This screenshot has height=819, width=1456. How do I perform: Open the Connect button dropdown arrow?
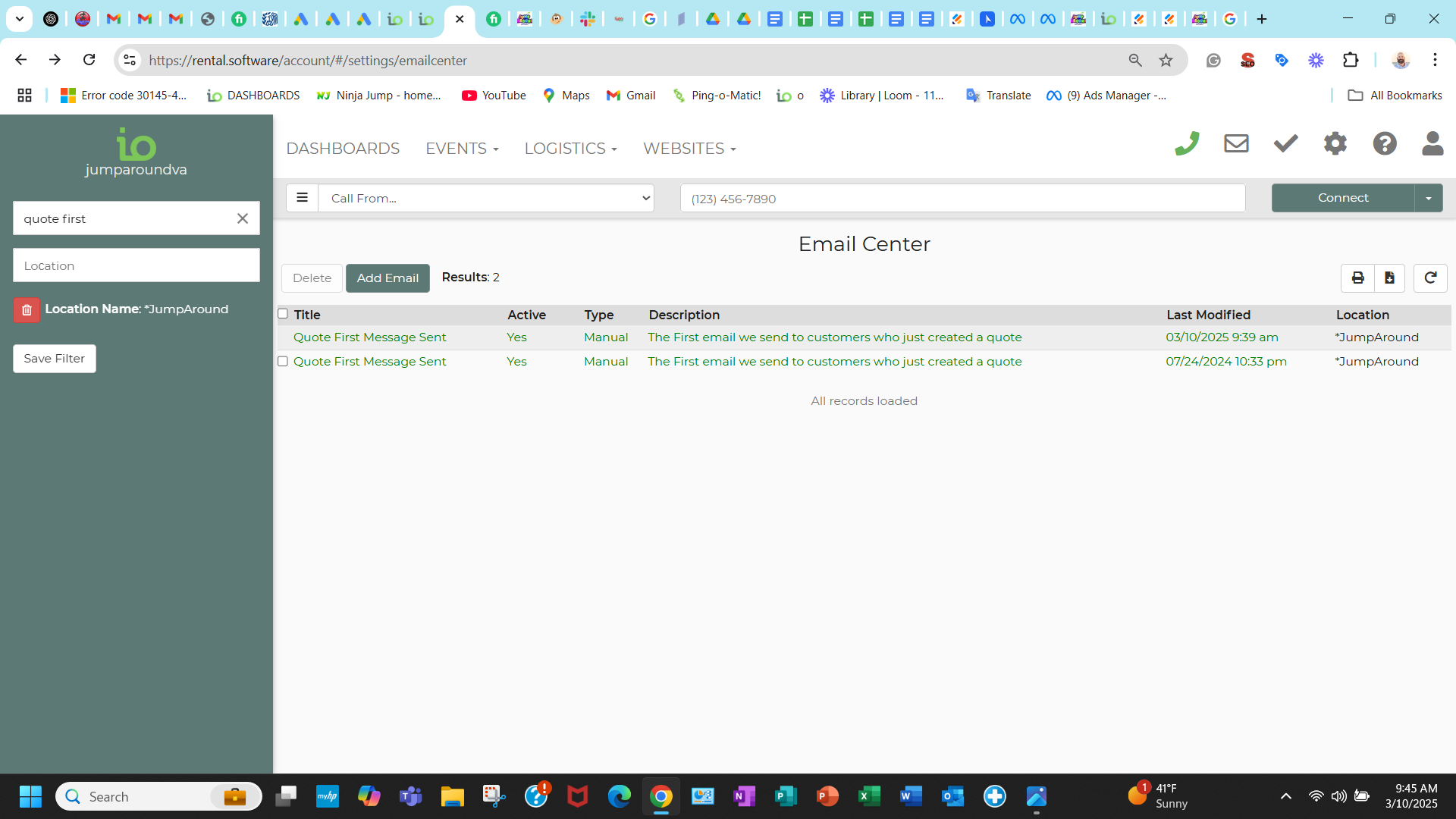(x=1429, y=198)
